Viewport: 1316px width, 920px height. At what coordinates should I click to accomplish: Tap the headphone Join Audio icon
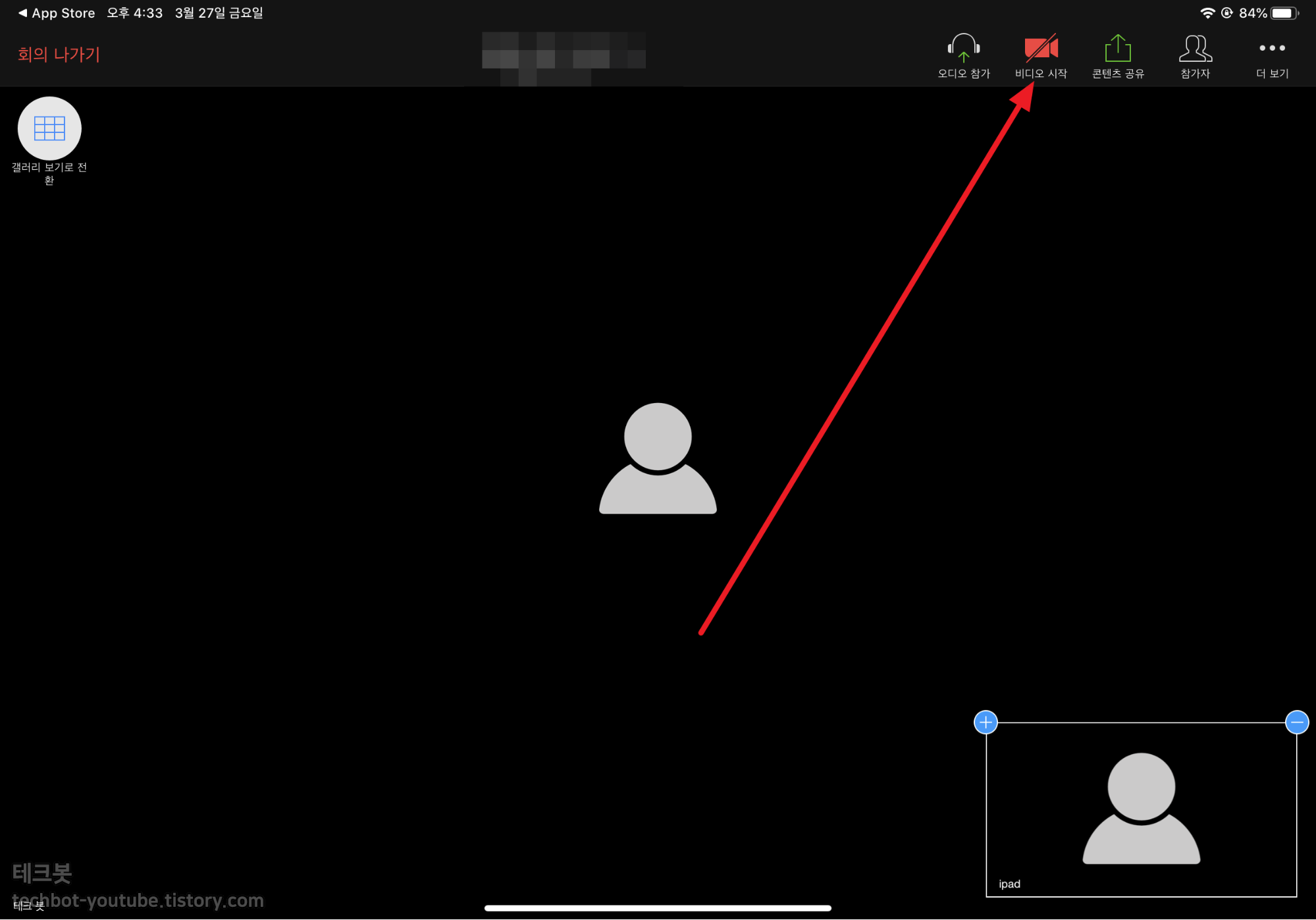(963, 48)
